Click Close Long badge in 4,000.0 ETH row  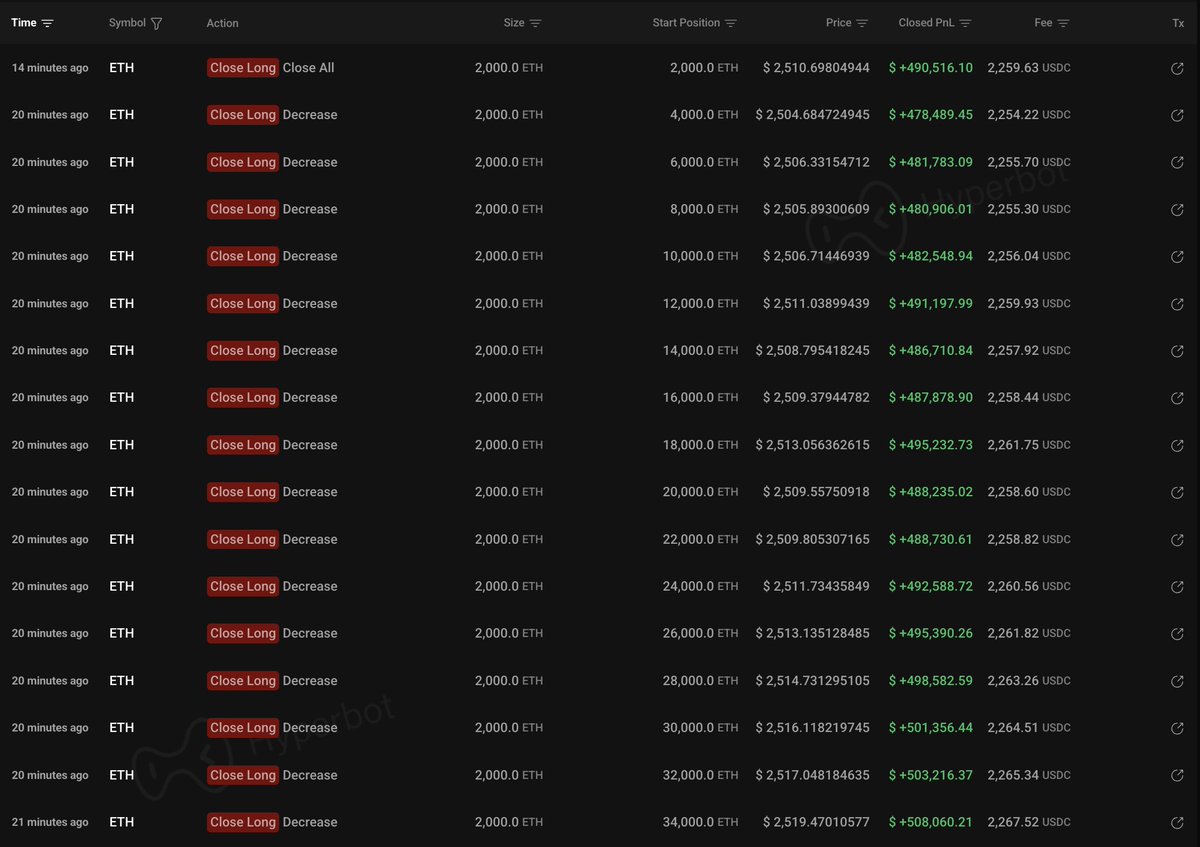243,115
